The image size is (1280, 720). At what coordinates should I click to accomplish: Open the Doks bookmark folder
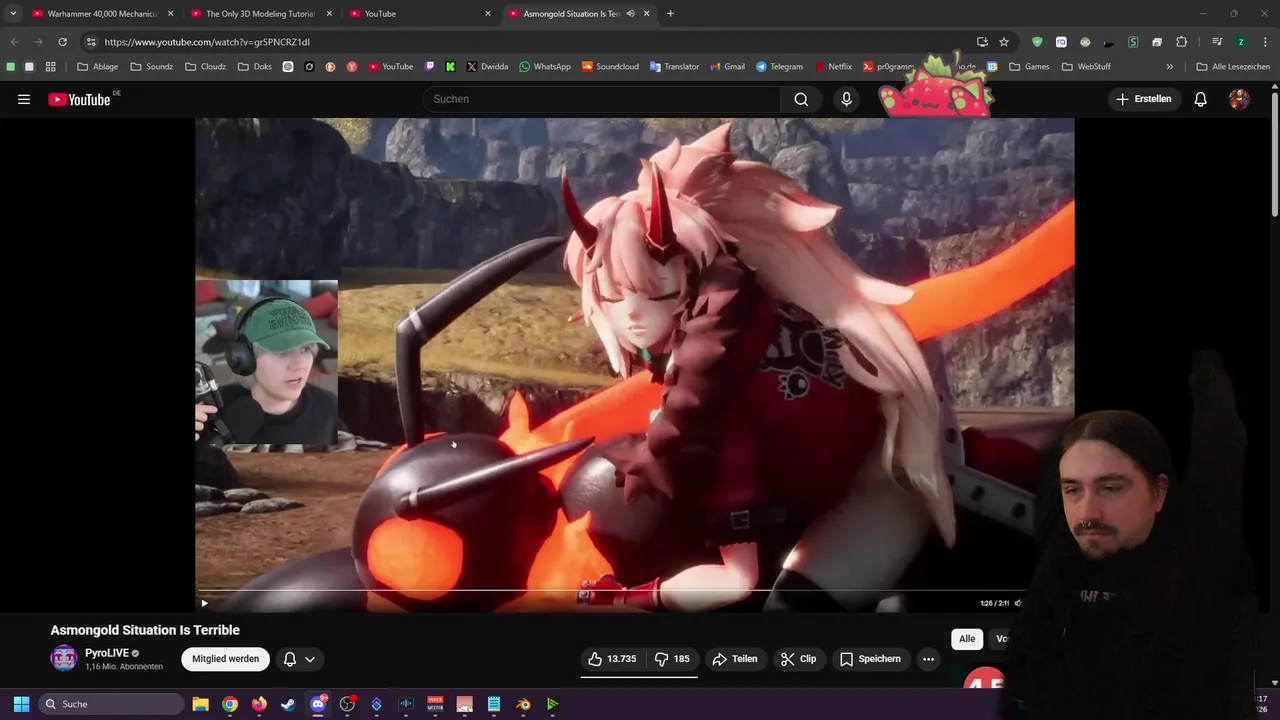pos(255,67)
